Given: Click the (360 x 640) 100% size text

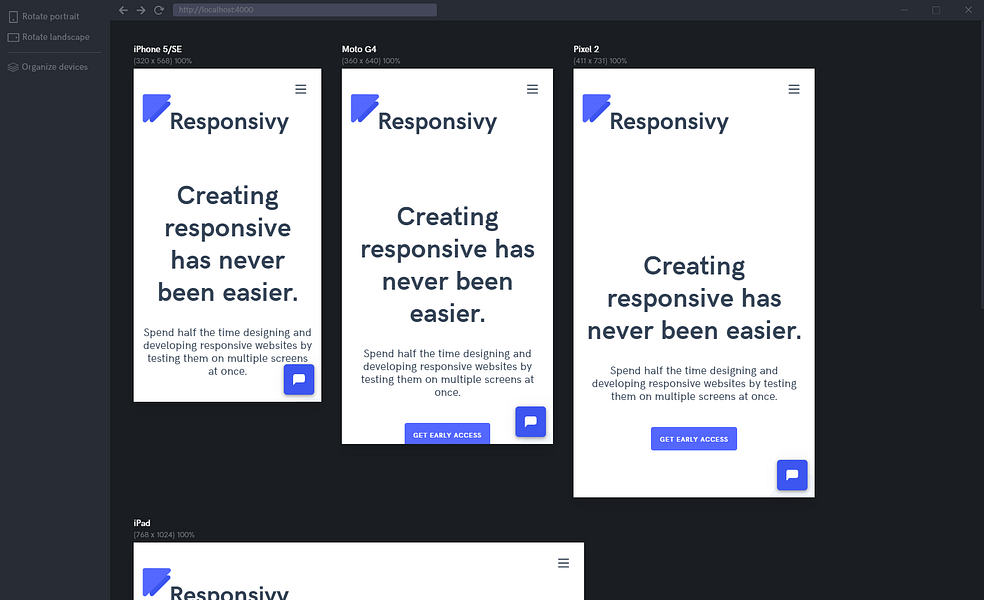Looking at the screenshot, I should (x=371, y=61).
